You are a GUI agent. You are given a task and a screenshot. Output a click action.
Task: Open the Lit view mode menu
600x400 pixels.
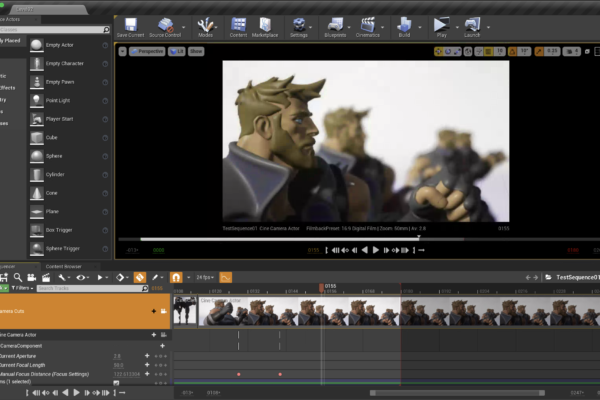pos(176,51)
